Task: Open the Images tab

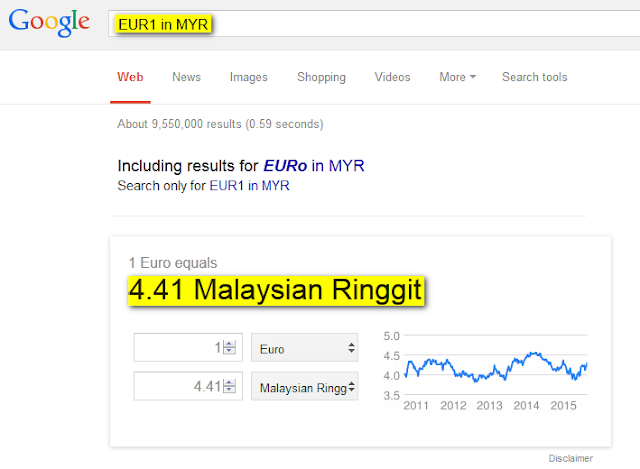Action: click(x=249, y=77)
